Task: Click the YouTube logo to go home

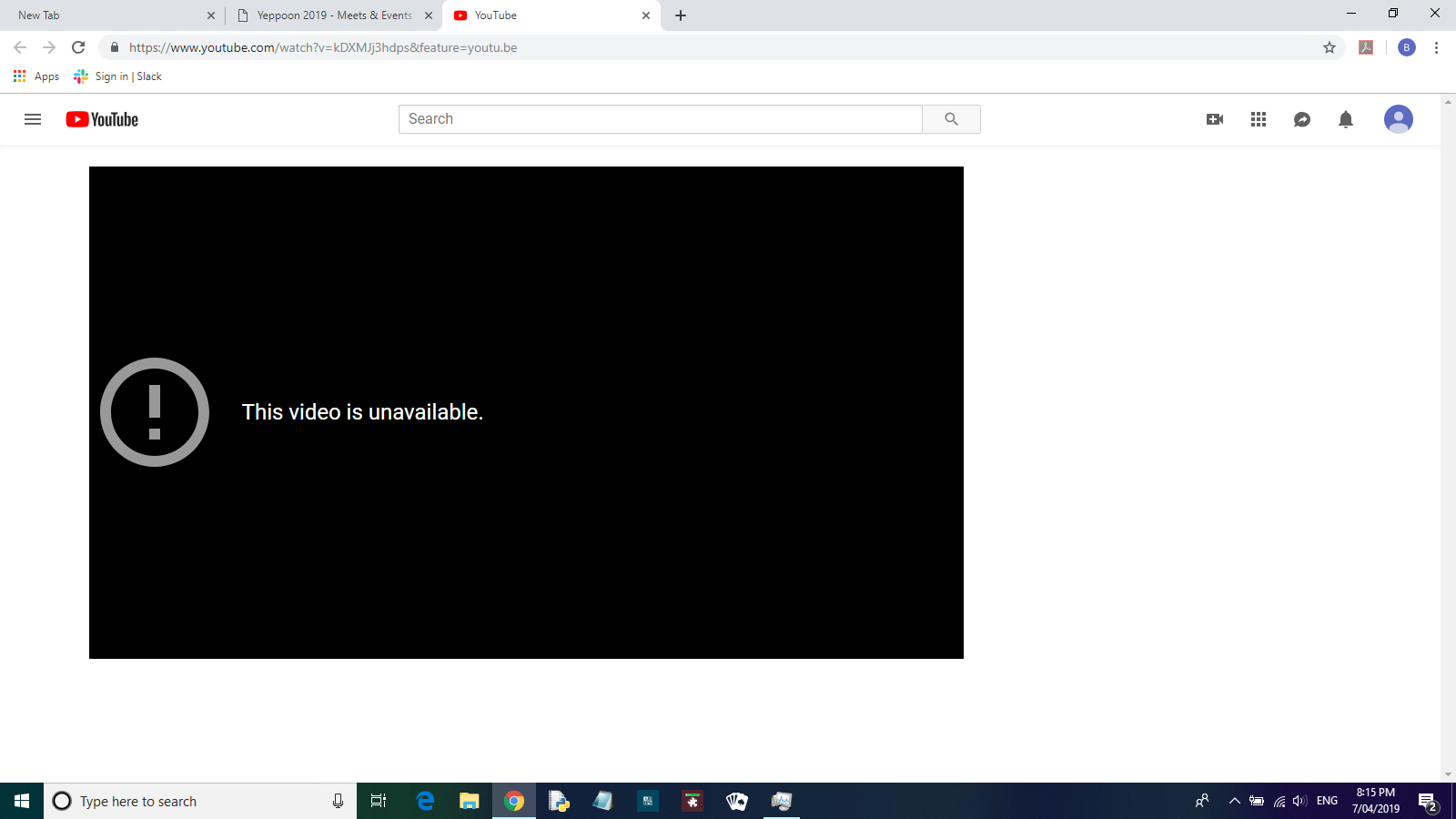Action: [102, 119]
